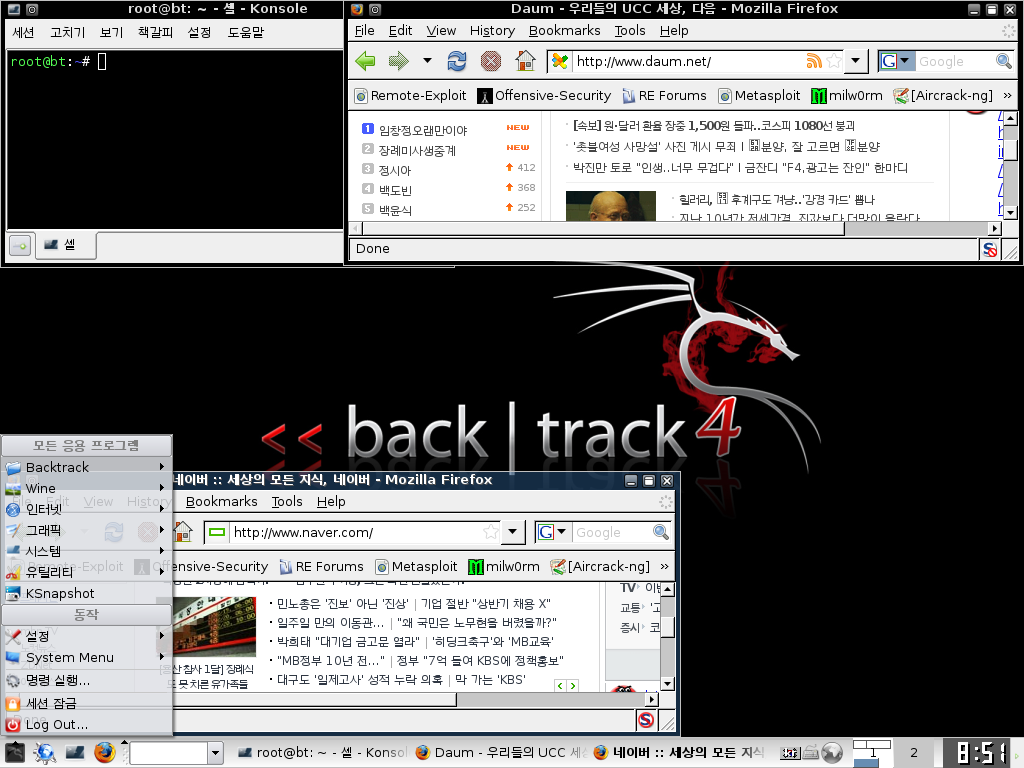
Task: Launch Firefox from taskbar quick launch icon
Action: pos(104,753)
